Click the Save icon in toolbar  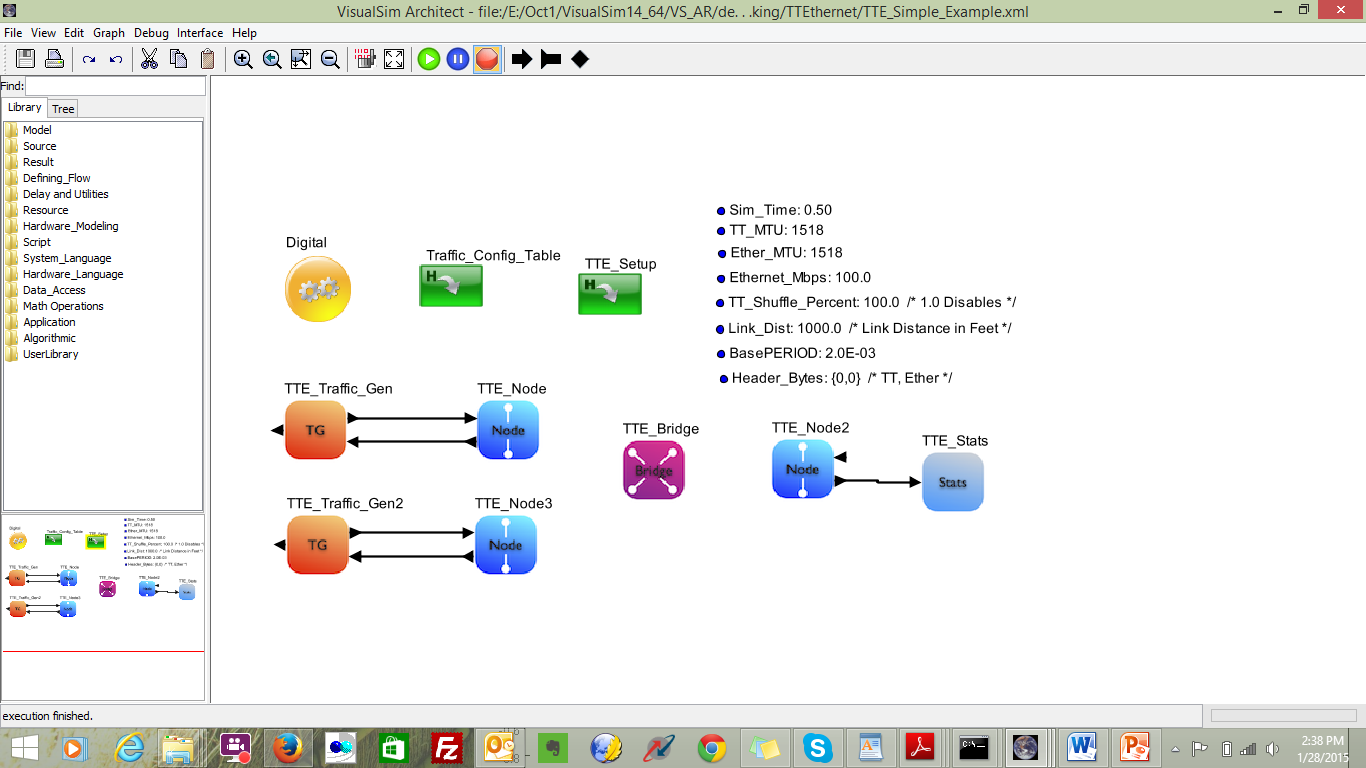(26, 59)
